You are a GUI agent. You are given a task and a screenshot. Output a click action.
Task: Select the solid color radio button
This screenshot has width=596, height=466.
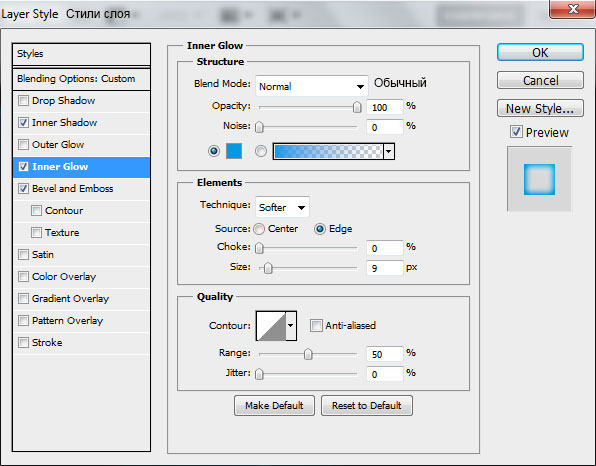pos(214,151)
